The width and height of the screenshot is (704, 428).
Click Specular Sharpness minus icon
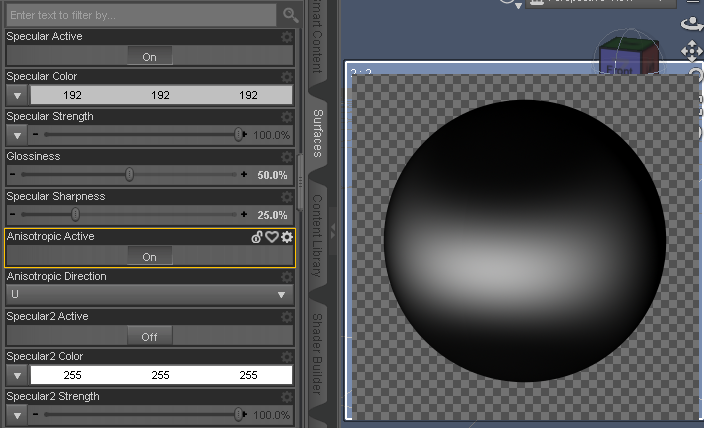(12, 214)
